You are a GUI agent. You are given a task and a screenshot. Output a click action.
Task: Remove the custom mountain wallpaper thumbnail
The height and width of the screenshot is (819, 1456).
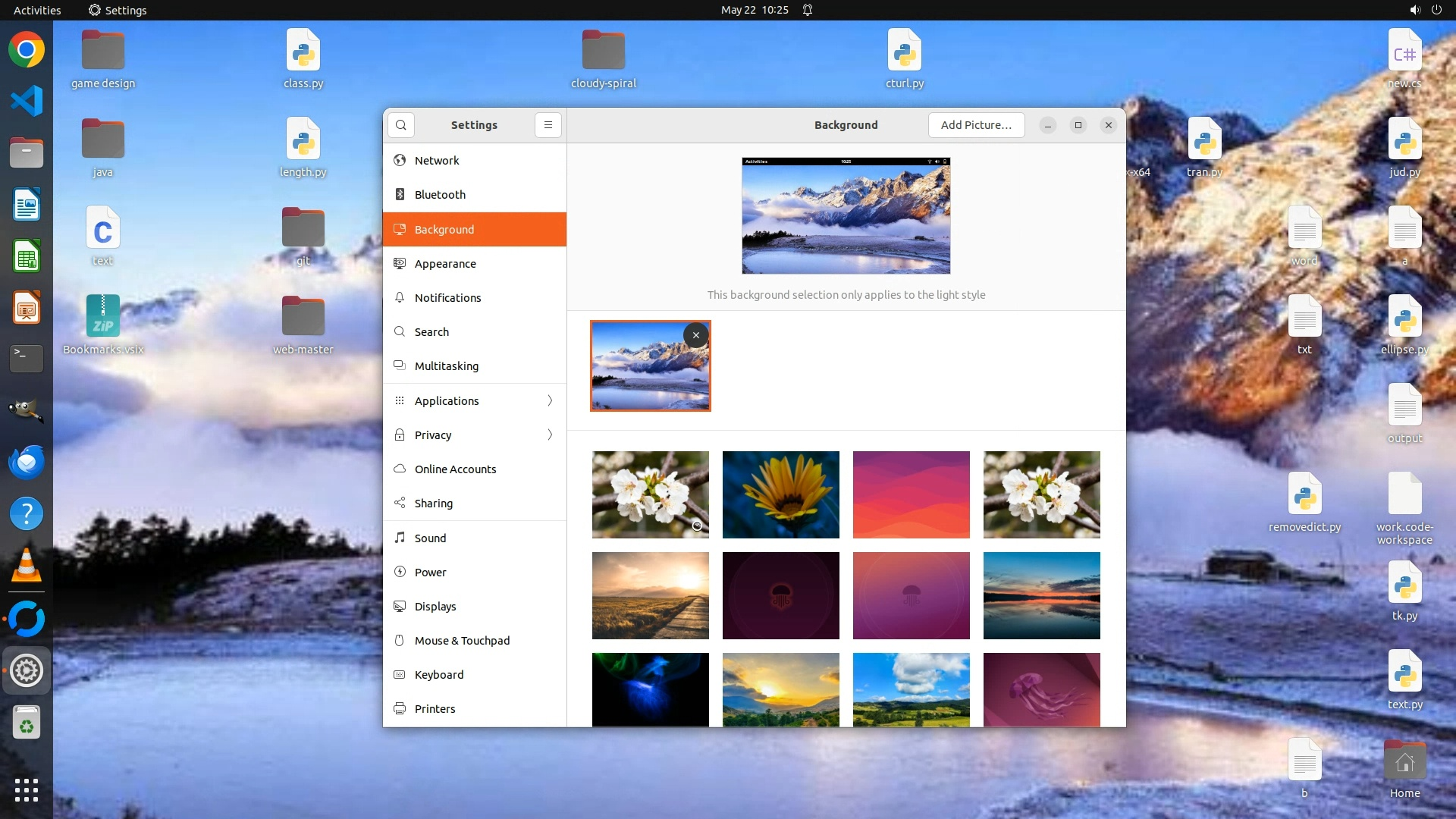point(695,335)
